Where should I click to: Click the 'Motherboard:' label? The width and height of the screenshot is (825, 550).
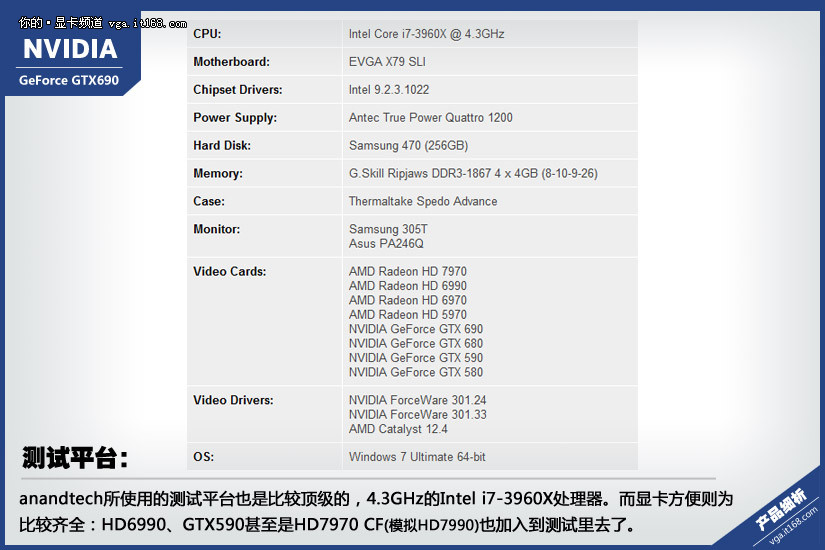pyautogui.click(x=232, y=62)
